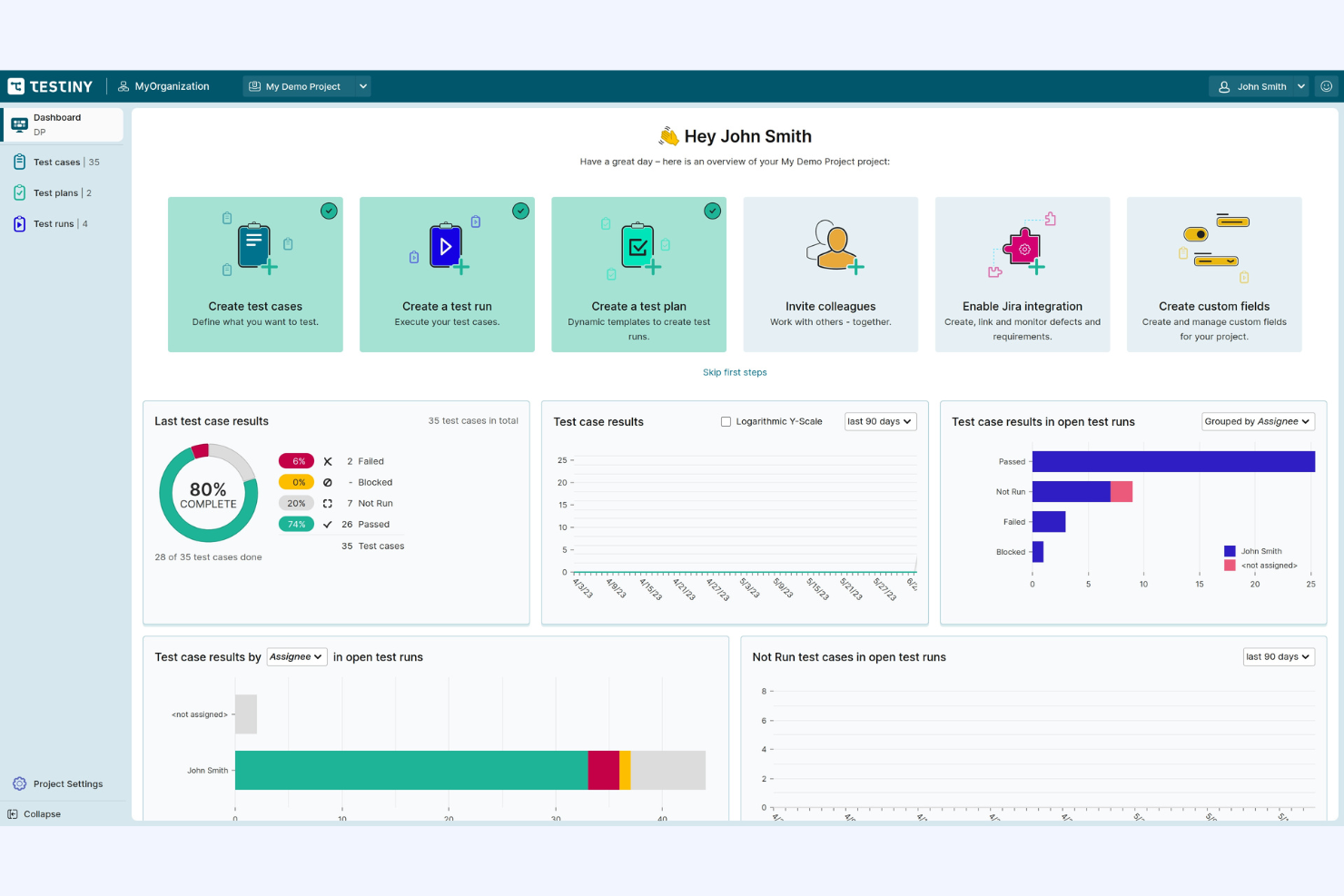The image size is (1344, 896).
Task: Click the MyOrganization icon in the top bar
Action: [124, 85]
